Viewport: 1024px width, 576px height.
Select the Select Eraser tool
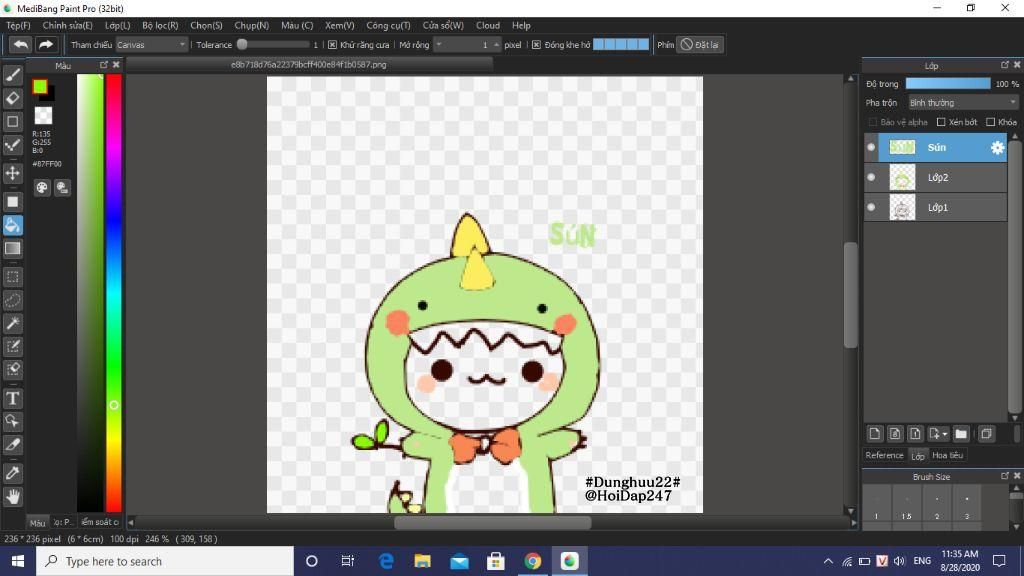[12, 370]
